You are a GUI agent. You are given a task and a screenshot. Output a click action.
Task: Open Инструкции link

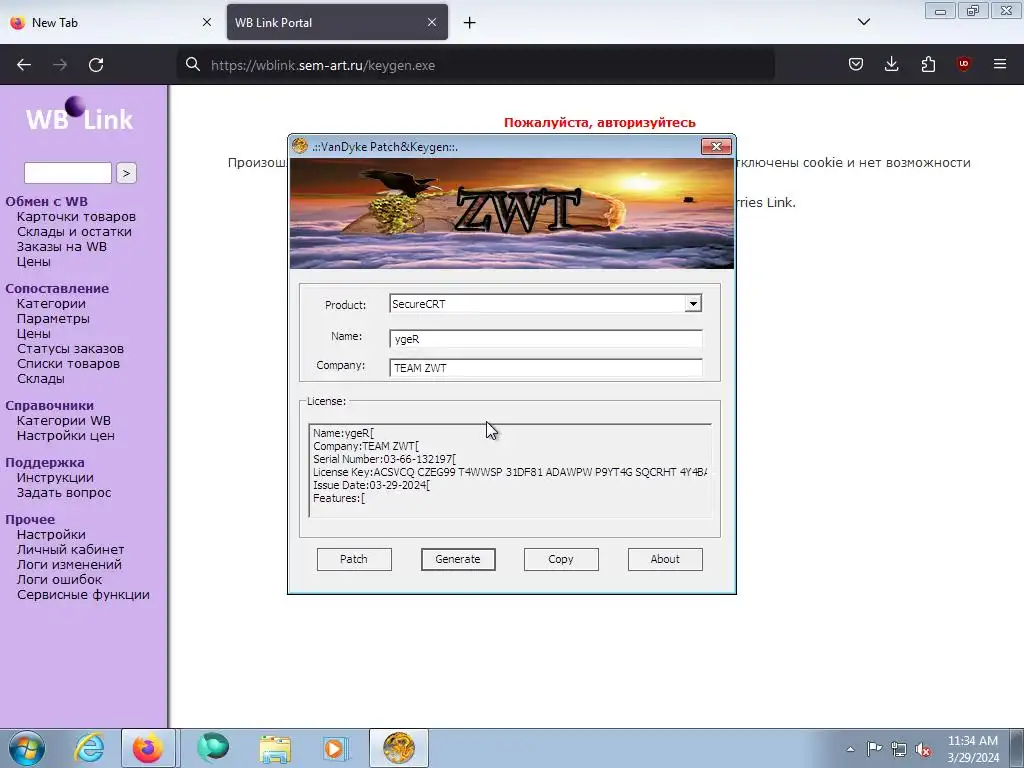point(56,478)
